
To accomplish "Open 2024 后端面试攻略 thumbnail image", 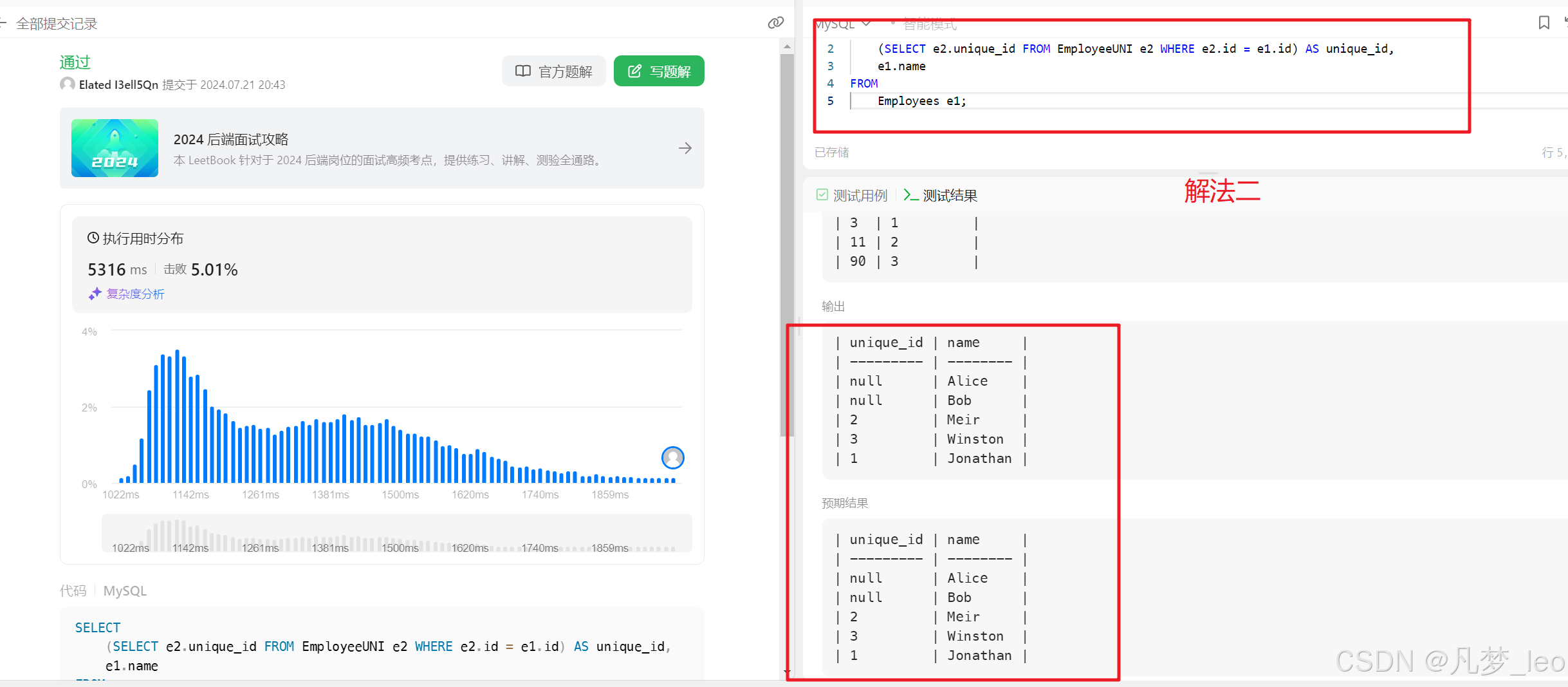I will tap(115, 148).
